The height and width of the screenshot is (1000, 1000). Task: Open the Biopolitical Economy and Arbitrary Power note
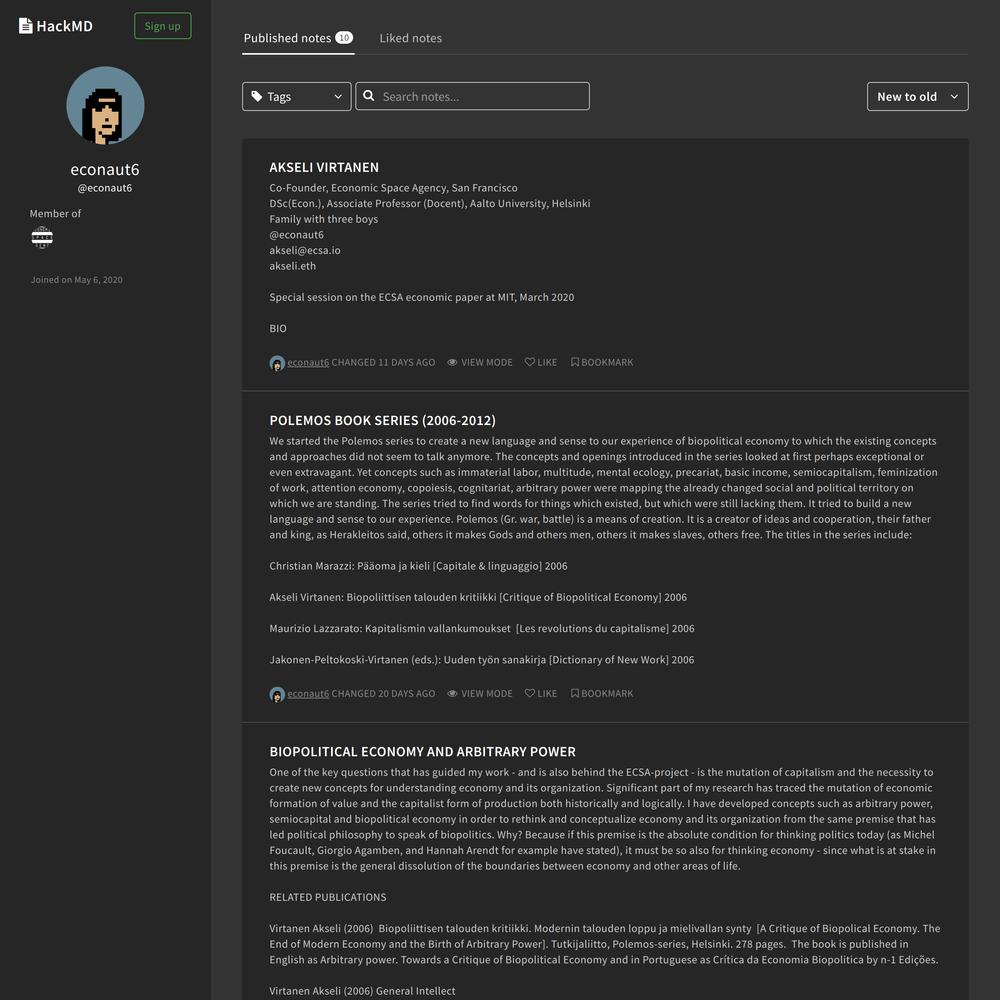coord(422,751)
